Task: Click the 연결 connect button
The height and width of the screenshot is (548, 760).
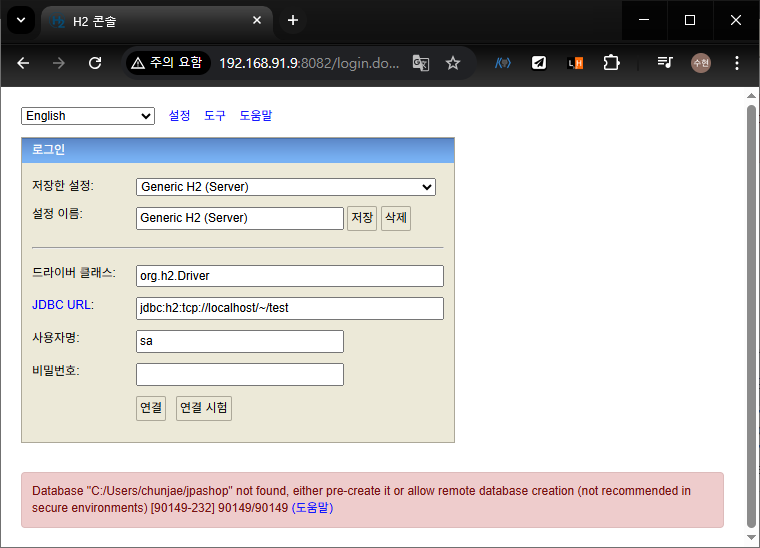Action: pos(151,408)
